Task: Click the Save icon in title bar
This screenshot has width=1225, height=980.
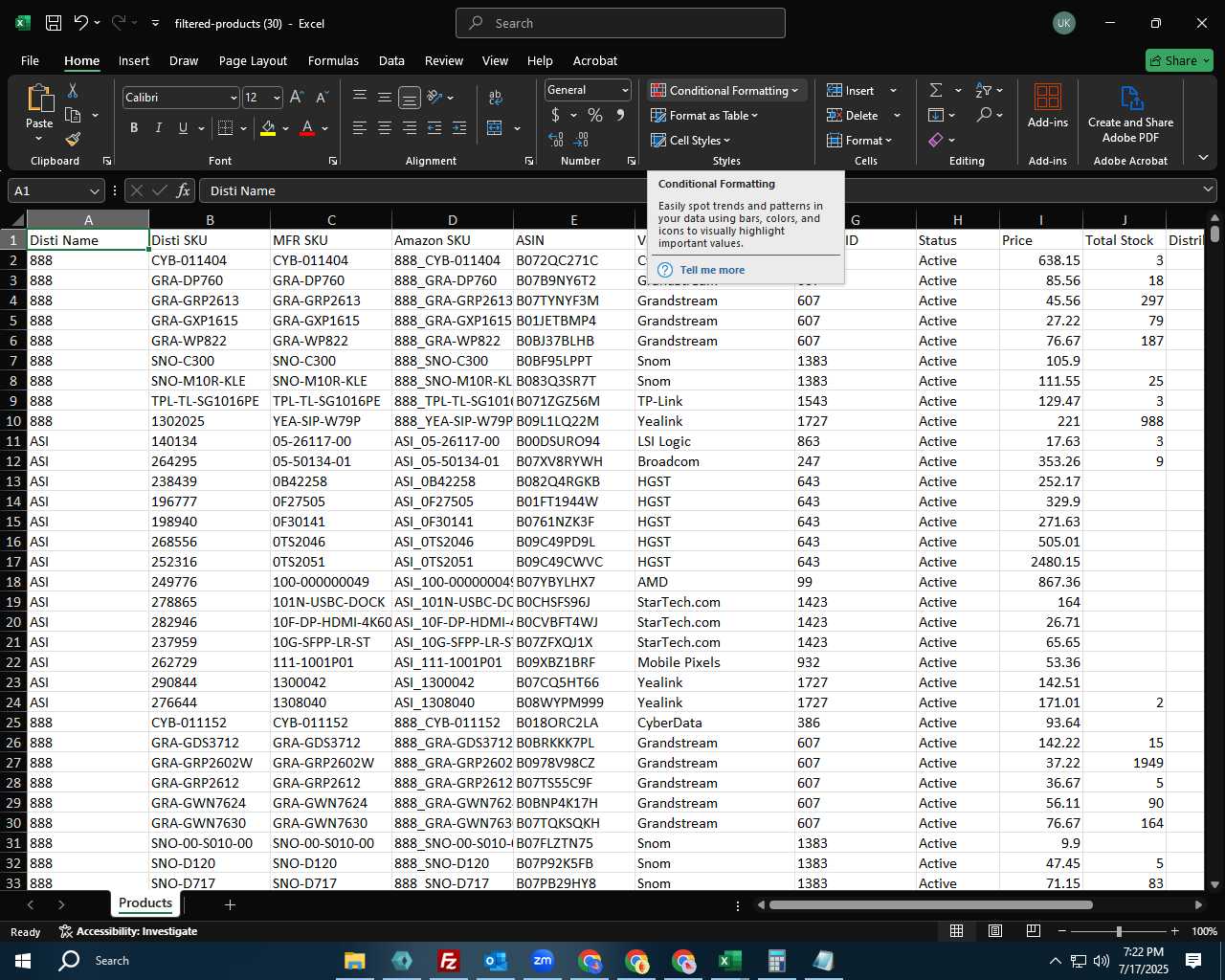Action: pos(54,23)
